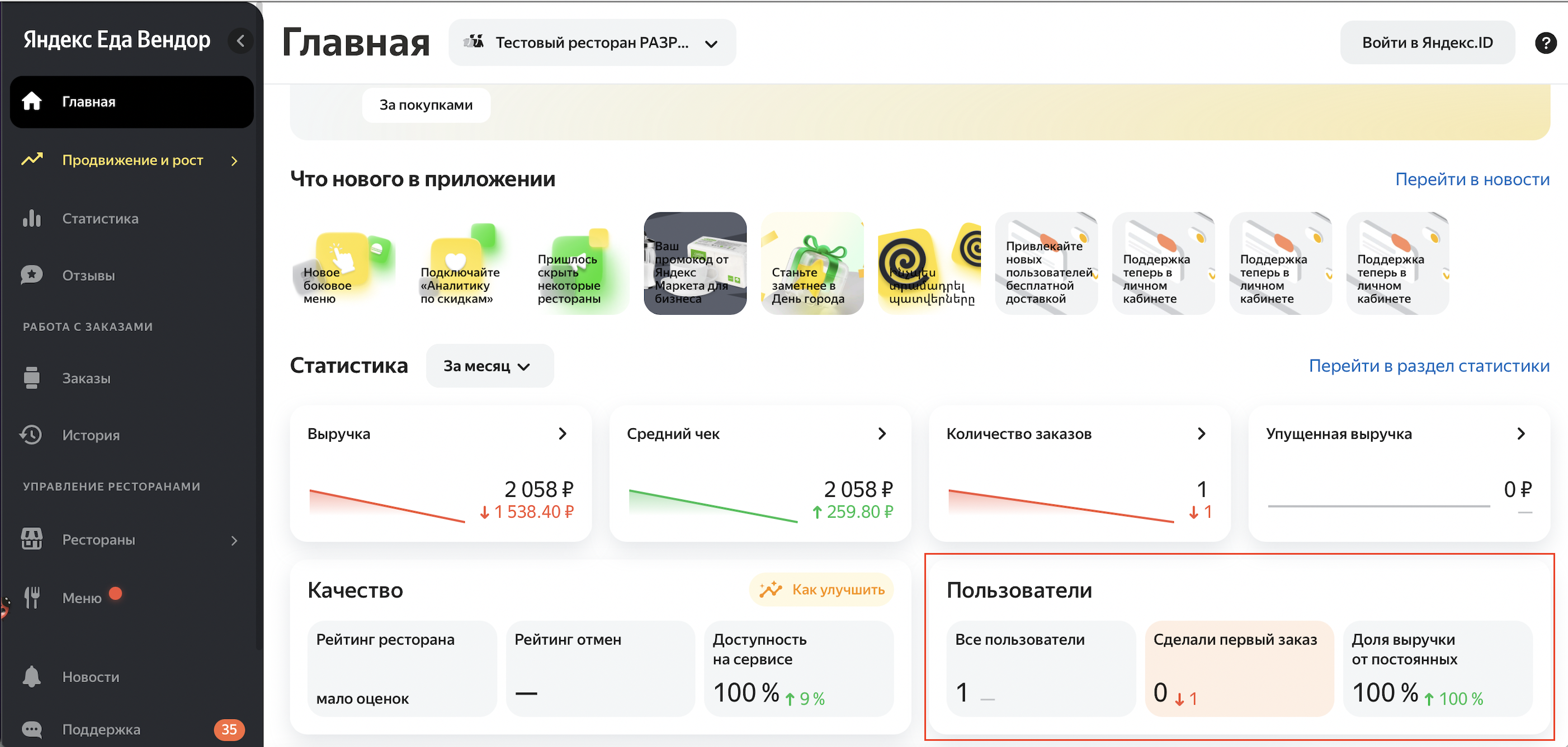
Task: Click the restaurant logo icon in selector
Action: (474, 42)
